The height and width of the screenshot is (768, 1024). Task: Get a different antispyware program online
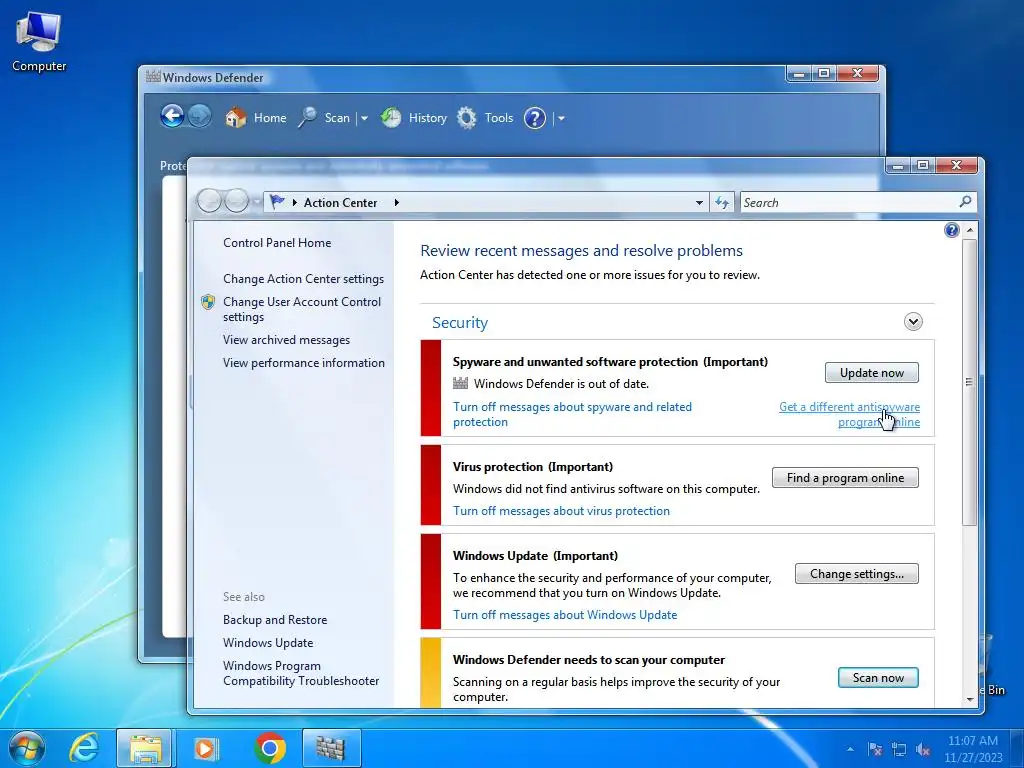(850, 414)
